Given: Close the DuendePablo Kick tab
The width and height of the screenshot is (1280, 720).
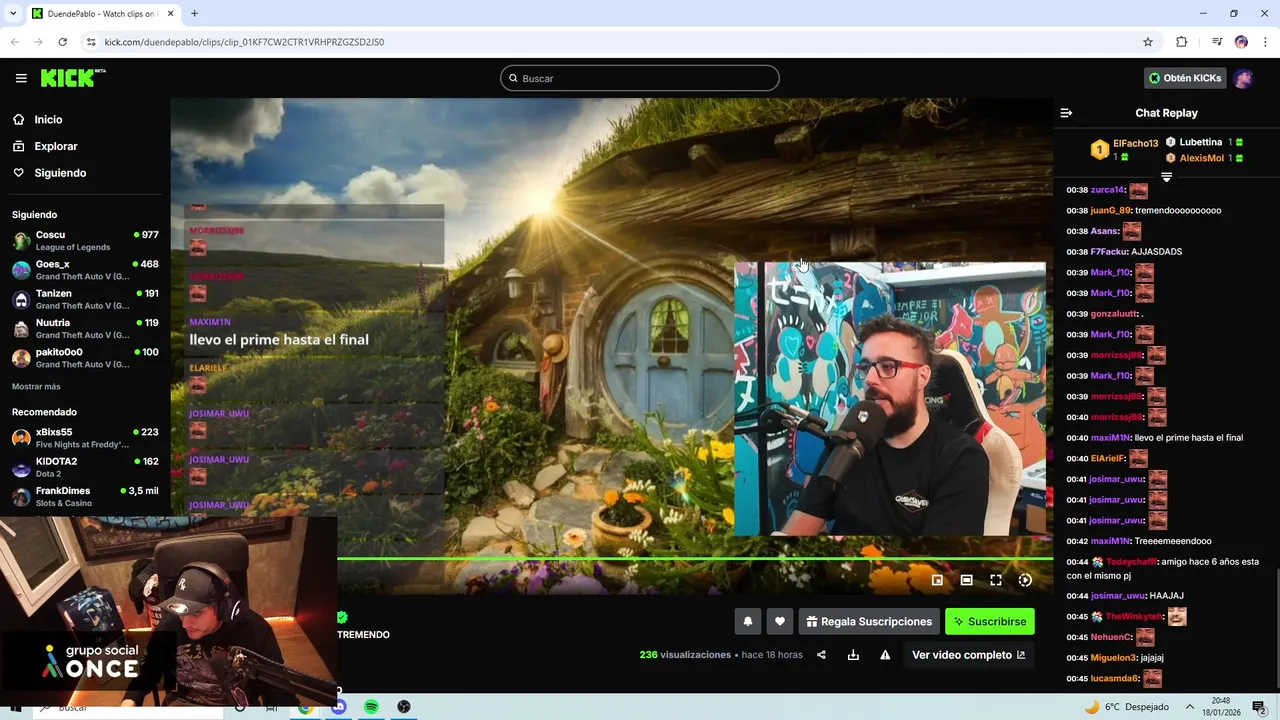Looking at the screenshot, I should (x=170, y=14).
